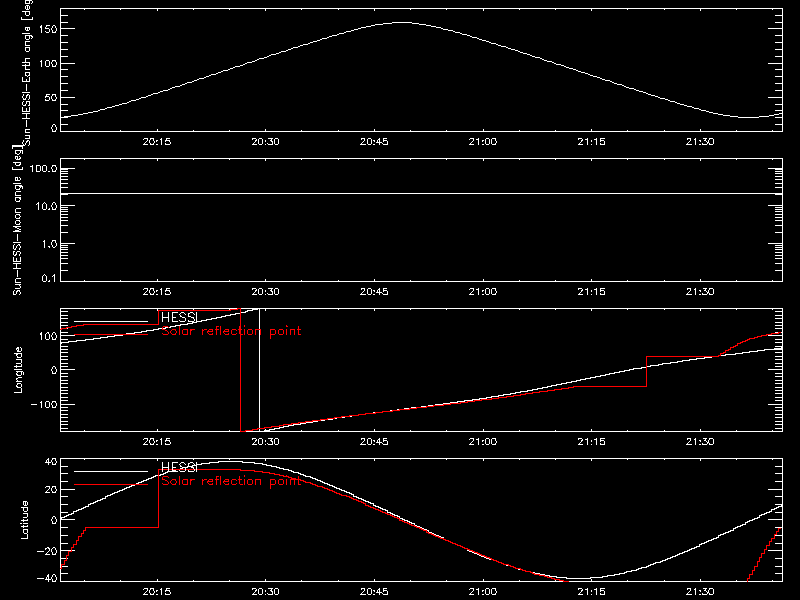Click the -40 tick on Latitude axis

click(x=47, y=578)
